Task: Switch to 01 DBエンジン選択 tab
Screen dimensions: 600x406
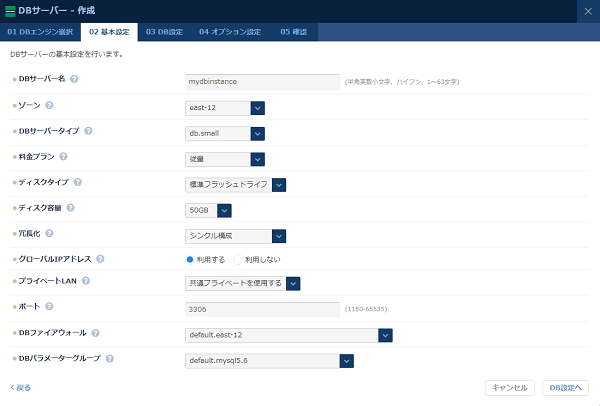Action: pyautogui.click(x=40, y=32)
